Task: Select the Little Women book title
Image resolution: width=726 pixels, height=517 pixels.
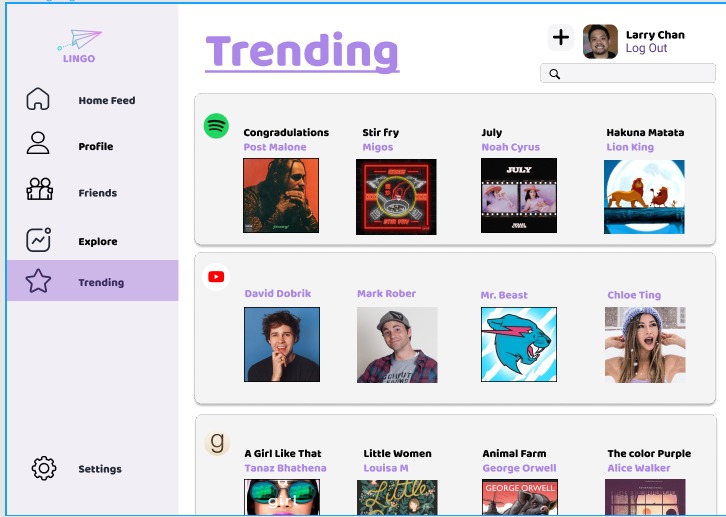Action: click(x=397, y=454)
